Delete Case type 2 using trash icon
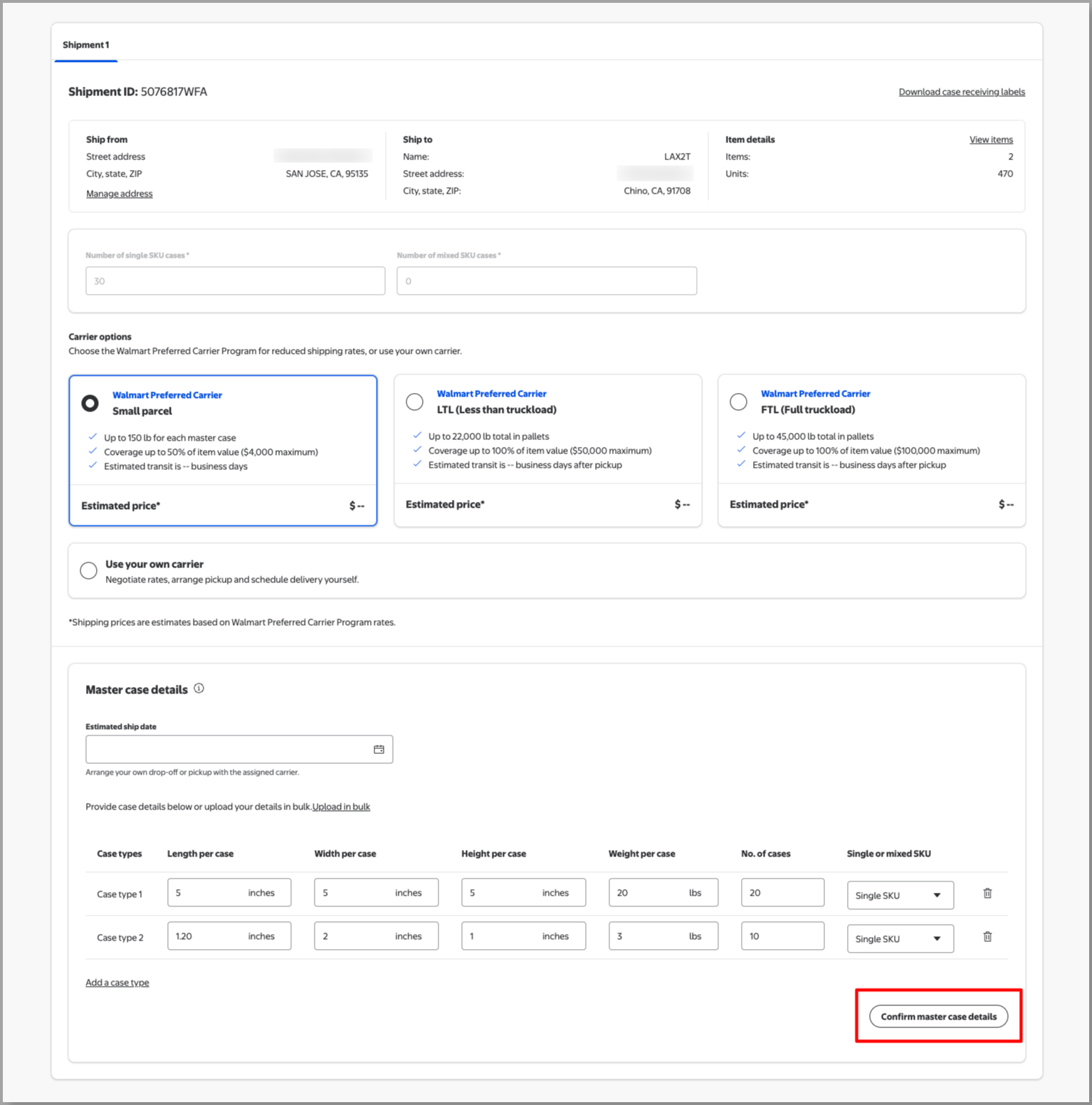This screenshot has height=1105, width=1092. pyautogui.click(x=987, y=936)
